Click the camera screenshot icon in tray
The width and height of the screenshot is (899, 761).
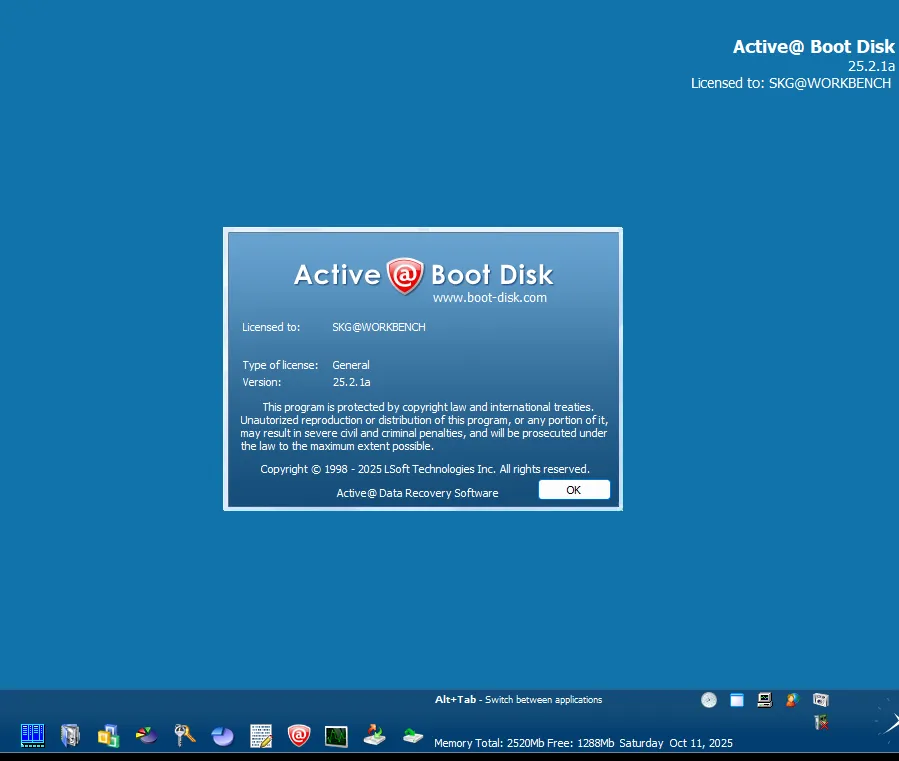tap(820, 700)
